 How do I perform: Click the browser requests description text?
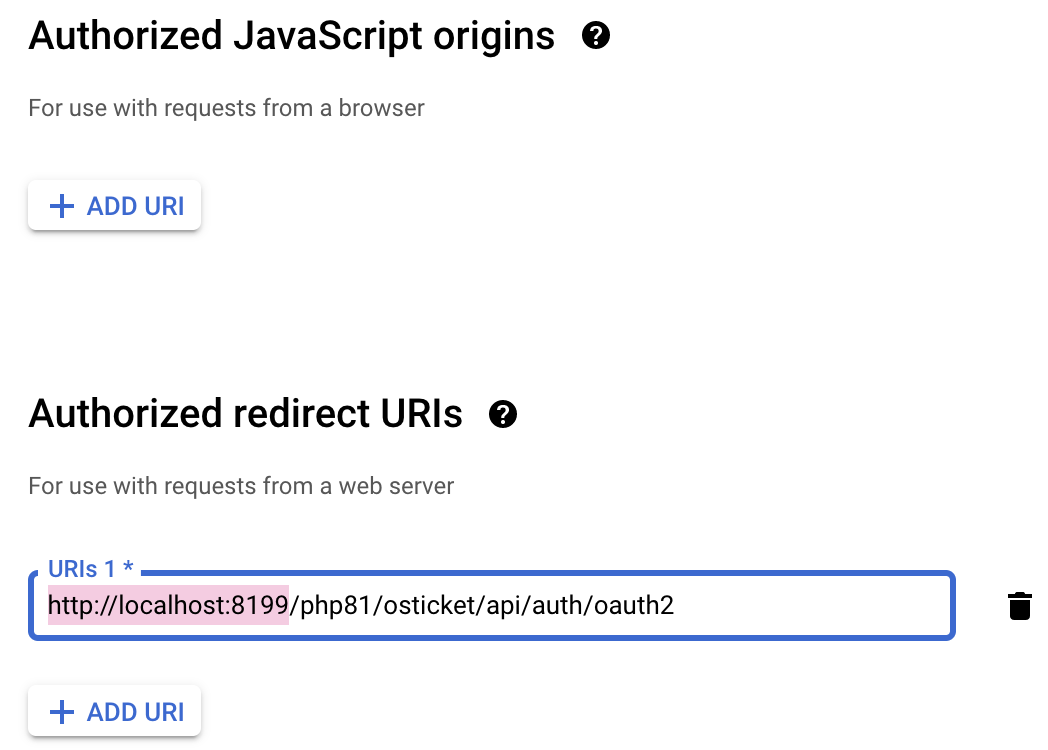(226, 107)
